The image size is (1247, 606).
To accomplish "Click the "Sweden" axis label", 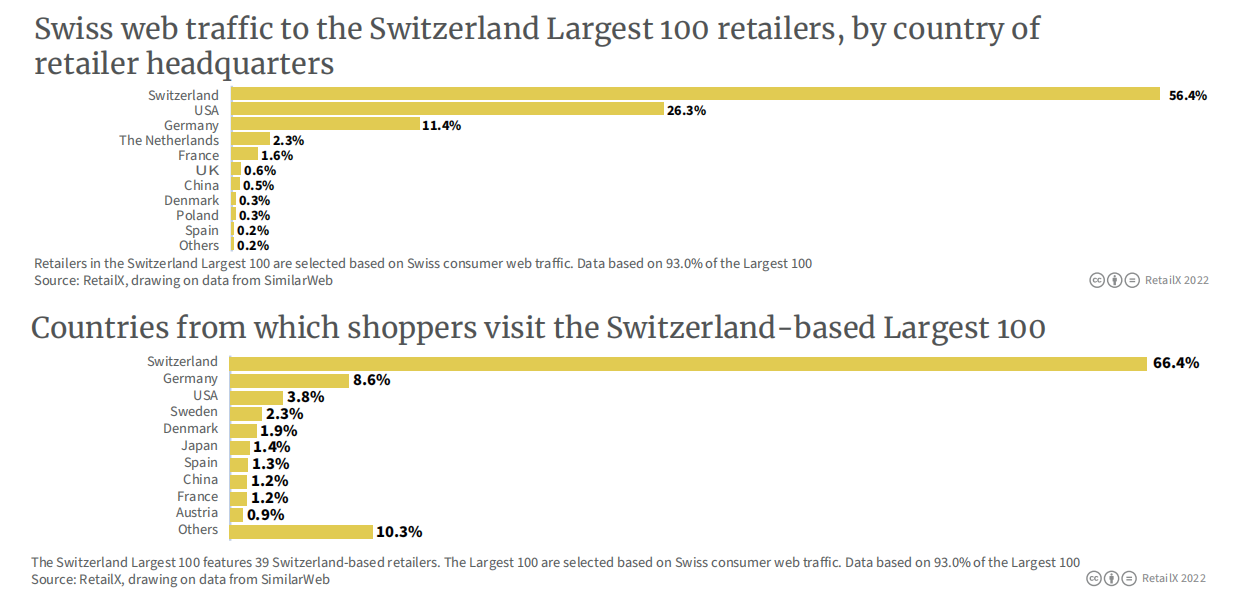I will pyautogui.click(x=194, y=412).
